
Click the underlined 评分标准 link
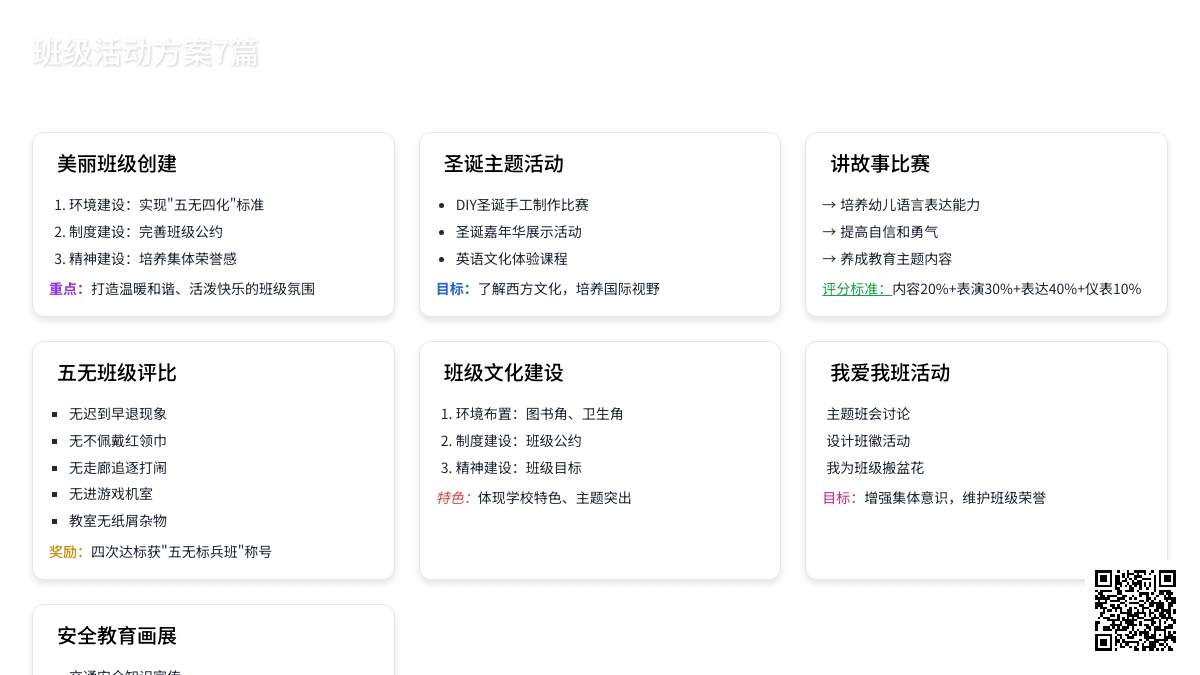pyautogui.click(x=856, y=289)
